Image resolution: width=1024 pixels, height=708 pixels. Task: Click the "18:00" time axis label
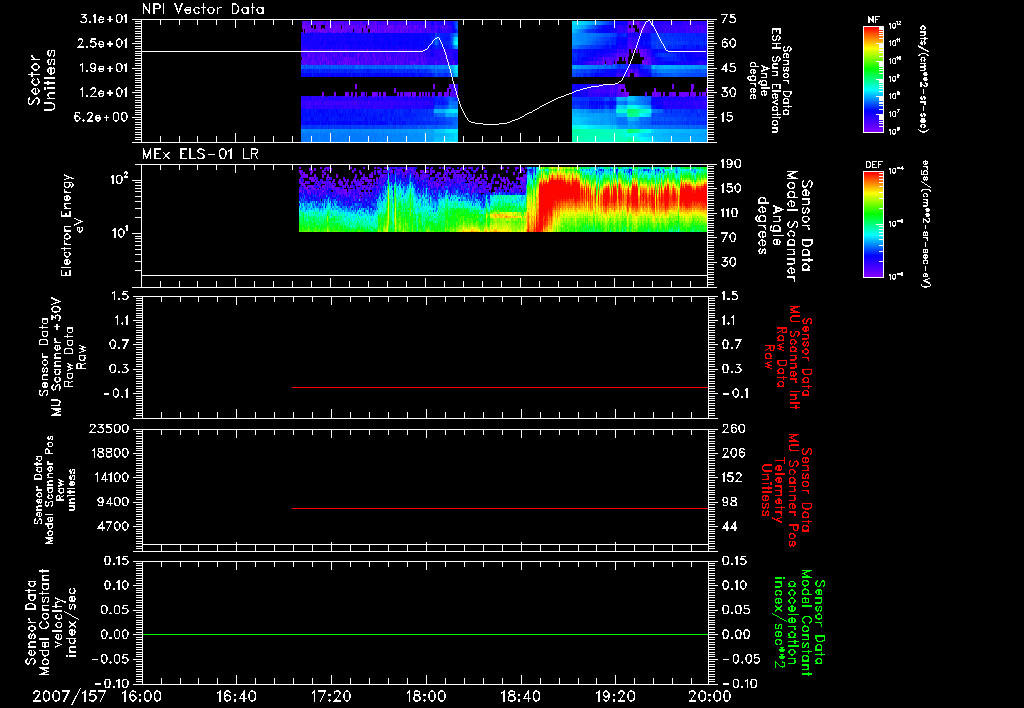coord(426,696)
